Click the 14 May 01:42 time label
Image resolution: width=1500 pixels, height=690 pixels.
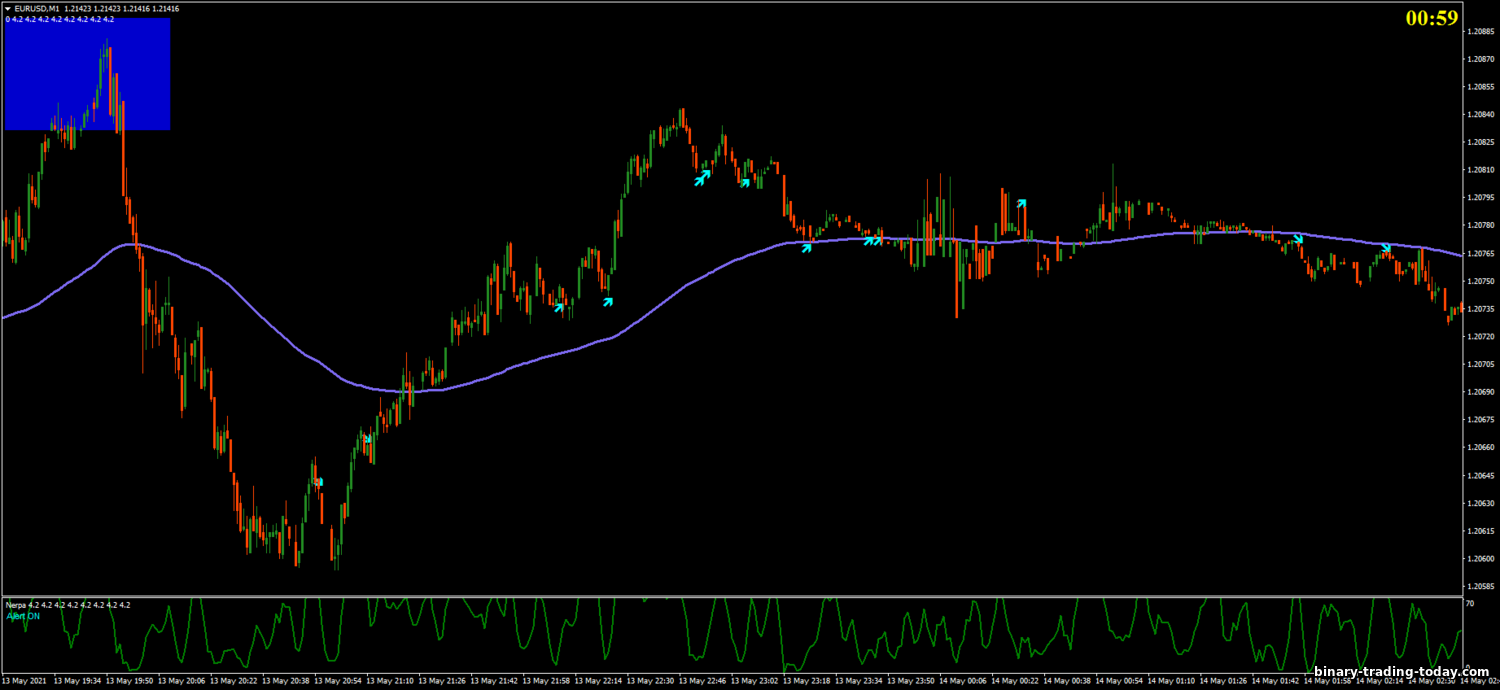pyautogui.click(x=1275, y=681)
